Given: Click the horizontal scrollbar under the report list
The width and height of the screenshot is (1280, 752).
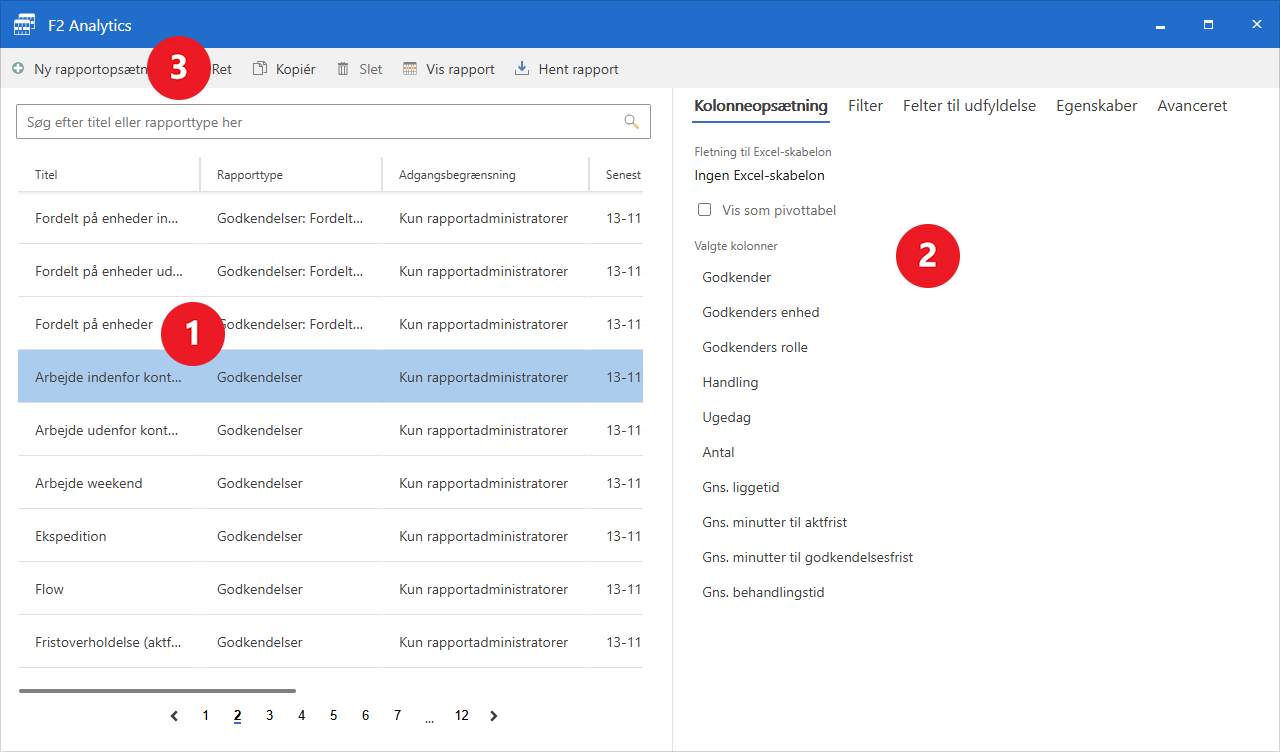Looking at the screenshot, I should coord(157,690).
